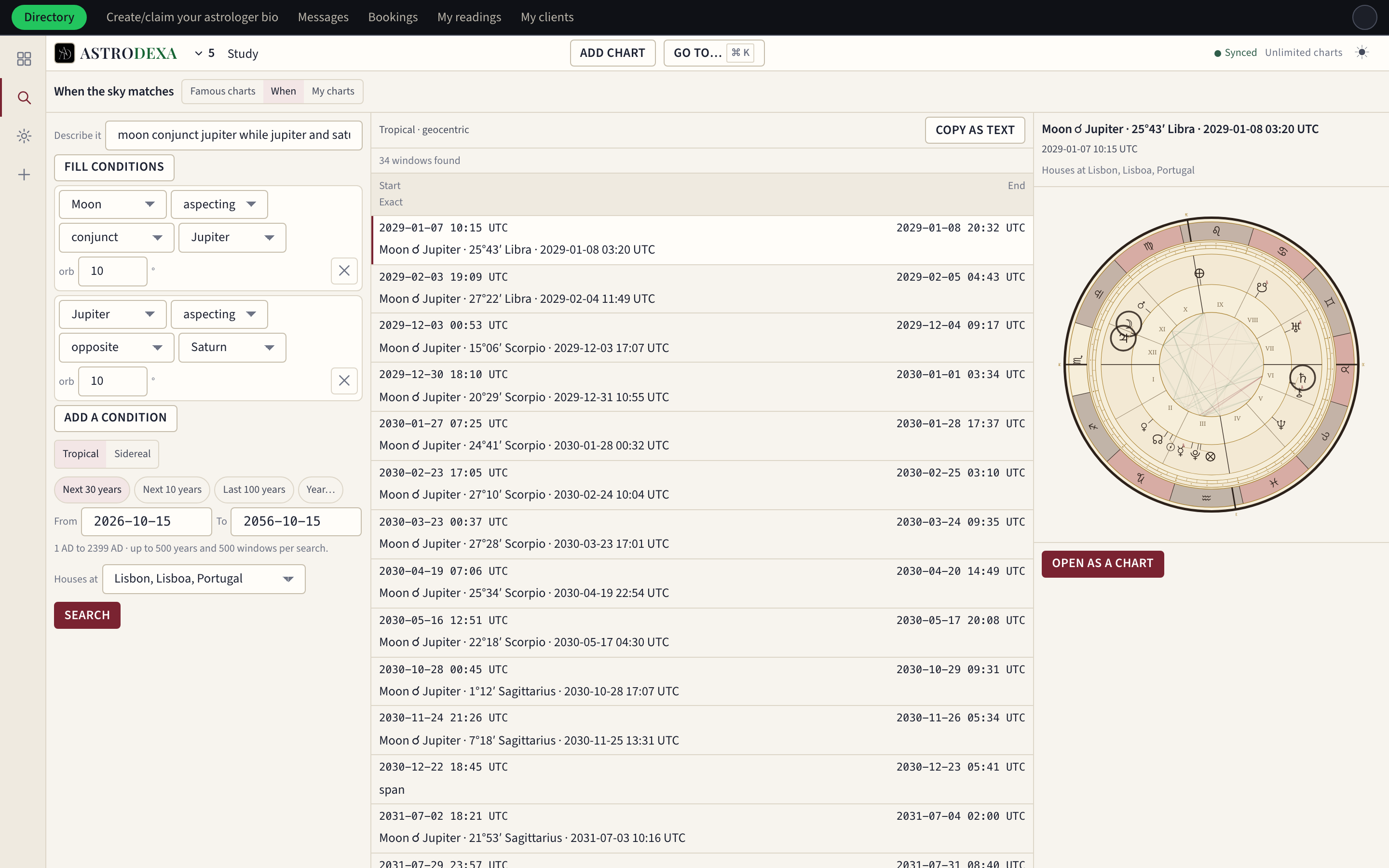The height and width of the screenshot is (868, 1389).
Task: Open the Directory menu item
Action: 49,17
